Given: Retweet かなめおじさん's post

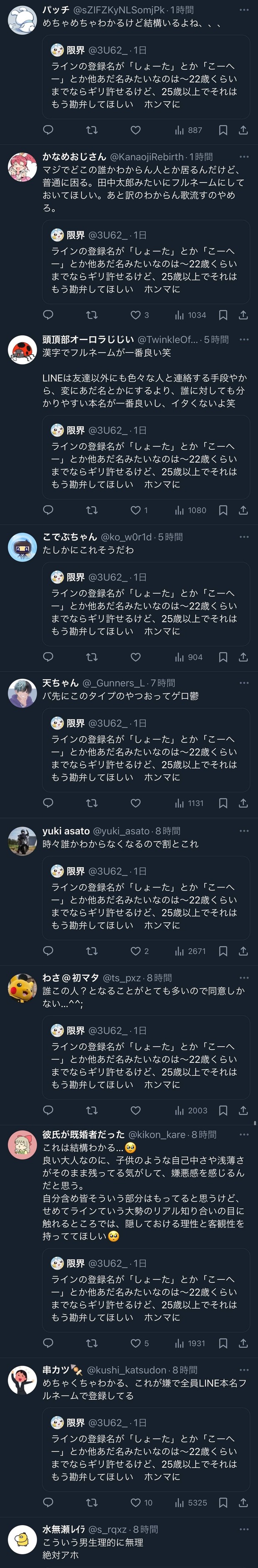Looking at the screenshot, I should click(92, 315).
